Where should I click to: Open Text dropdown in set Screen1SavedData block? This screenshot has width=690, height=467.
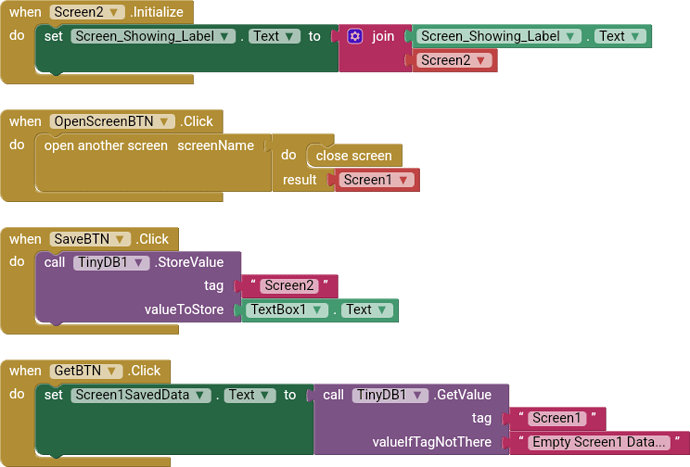pyautogui.click(x=250, y=395)
